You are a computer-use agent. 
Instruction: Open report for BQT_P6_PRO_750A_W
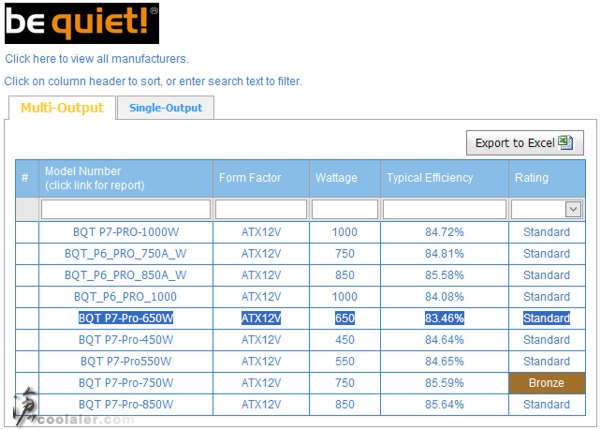point(125,254)
